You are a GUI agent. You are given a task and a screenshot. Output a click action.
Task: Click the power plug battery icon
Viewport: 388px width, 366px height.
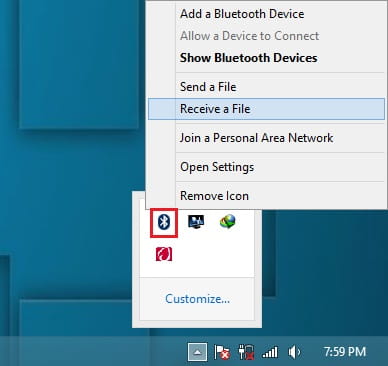tap(246, 352)
